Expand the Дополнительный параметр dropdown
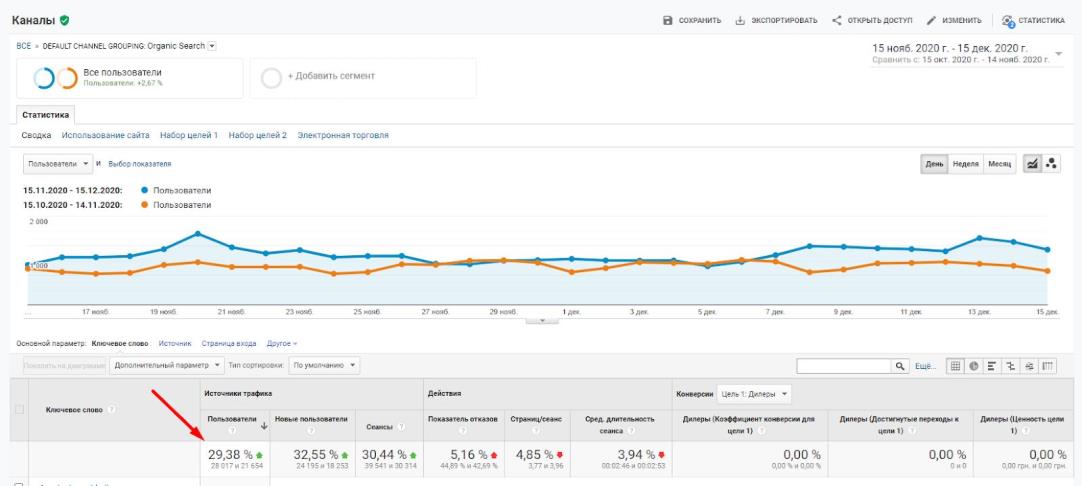Screen dimensions: 1082x486 (x=168, y=365)
